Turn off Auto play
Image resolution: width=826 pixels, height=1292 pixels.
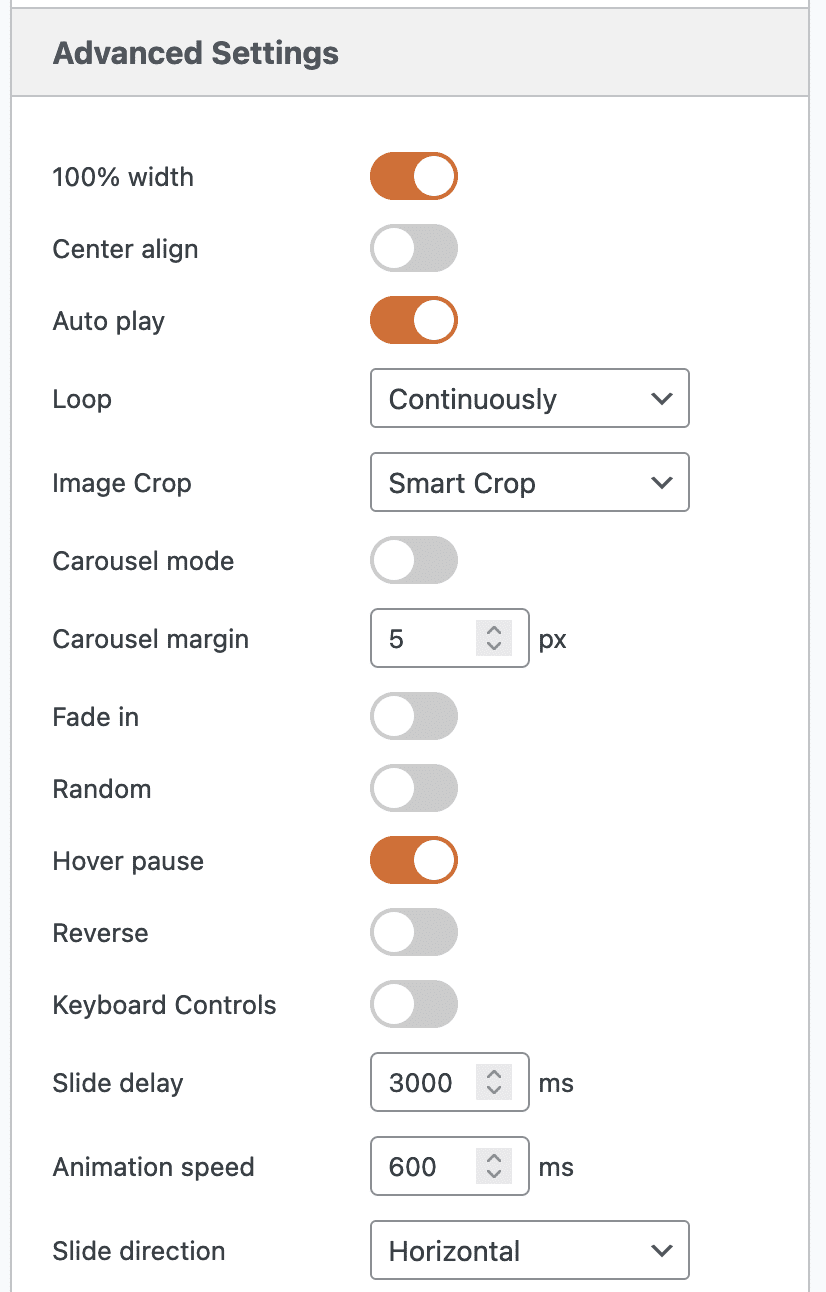click(x=414, y=321)
